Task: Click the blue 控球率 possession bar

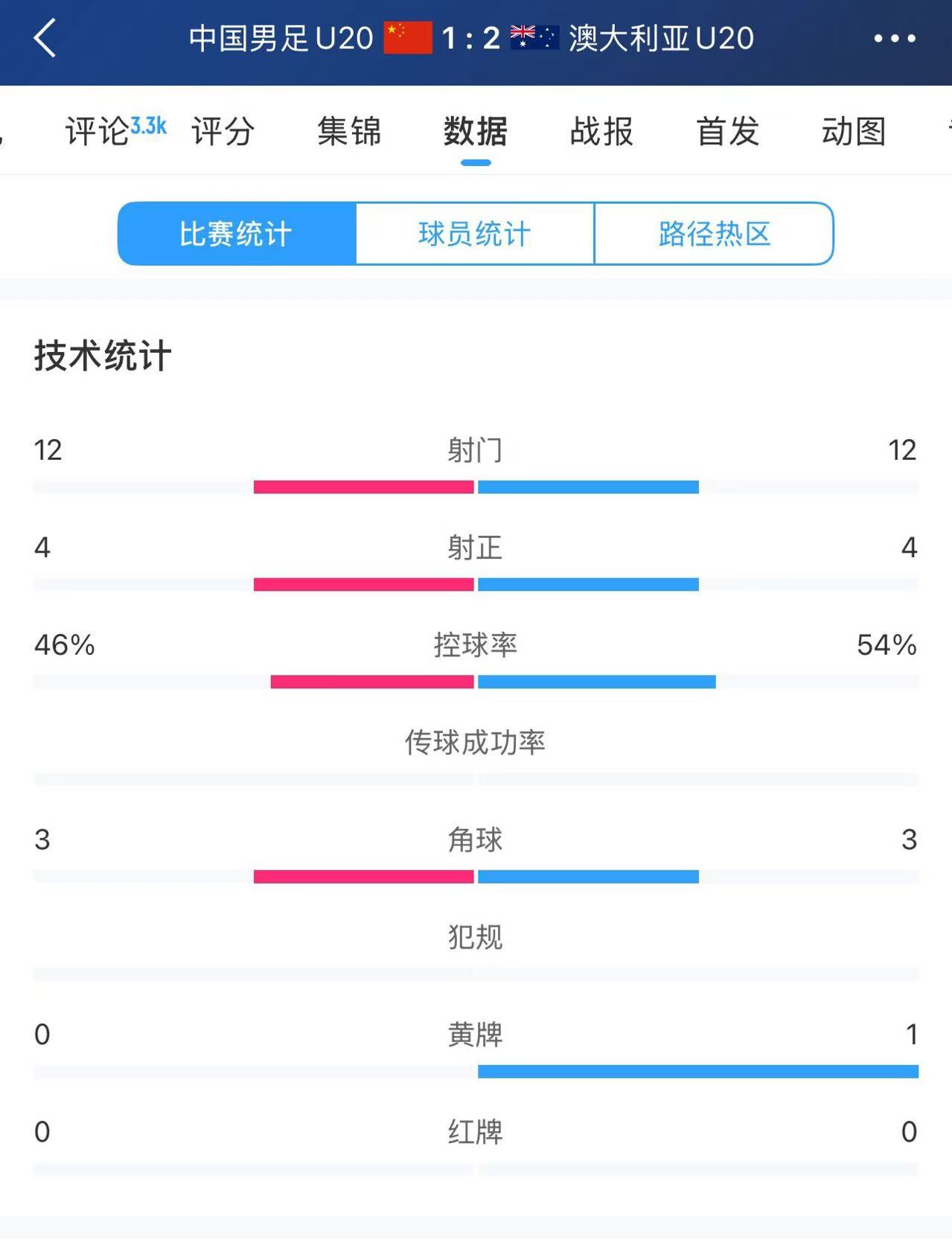Action: coord(596,682)
